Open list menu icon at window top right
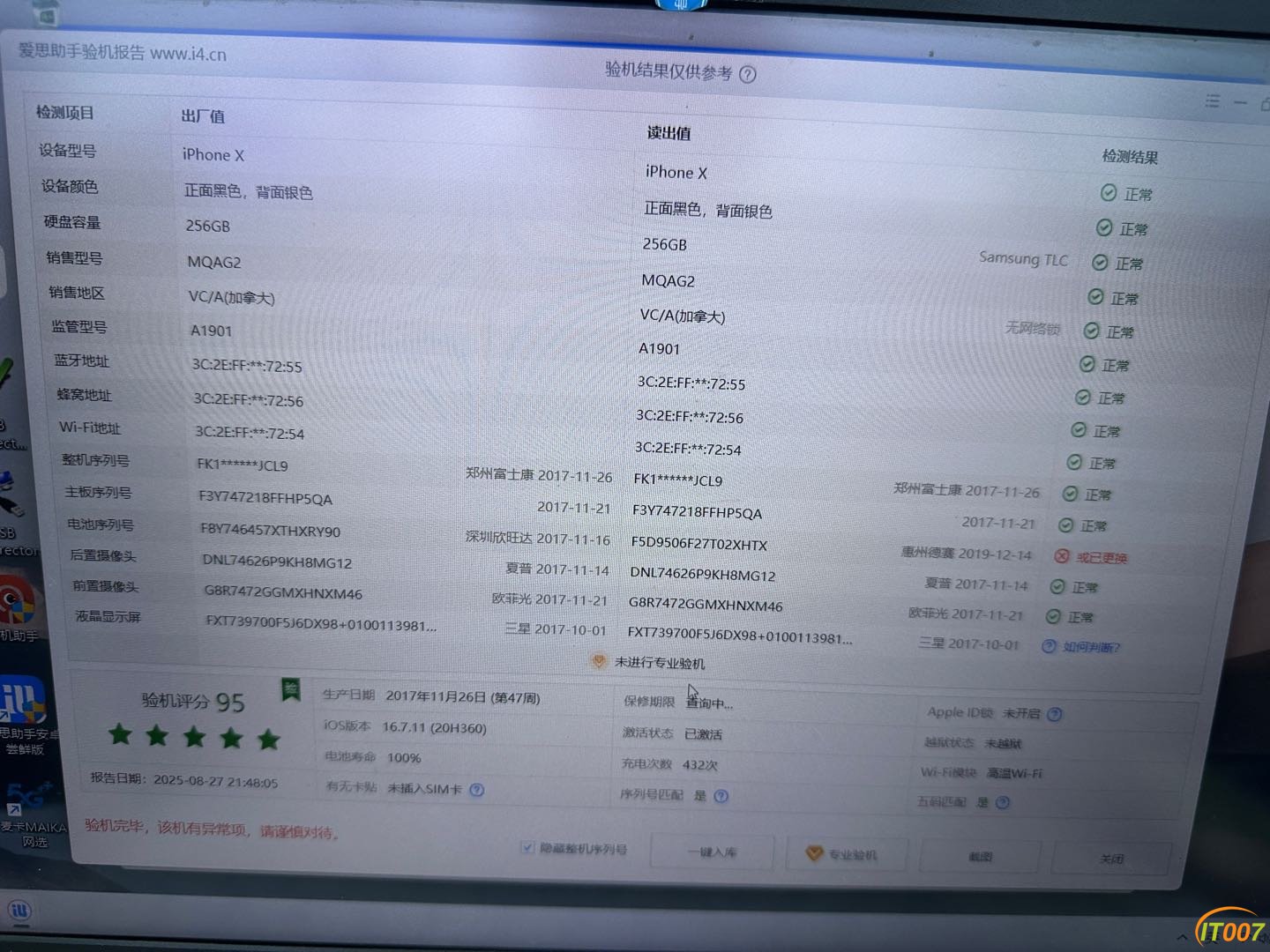 coord(1213,101)
